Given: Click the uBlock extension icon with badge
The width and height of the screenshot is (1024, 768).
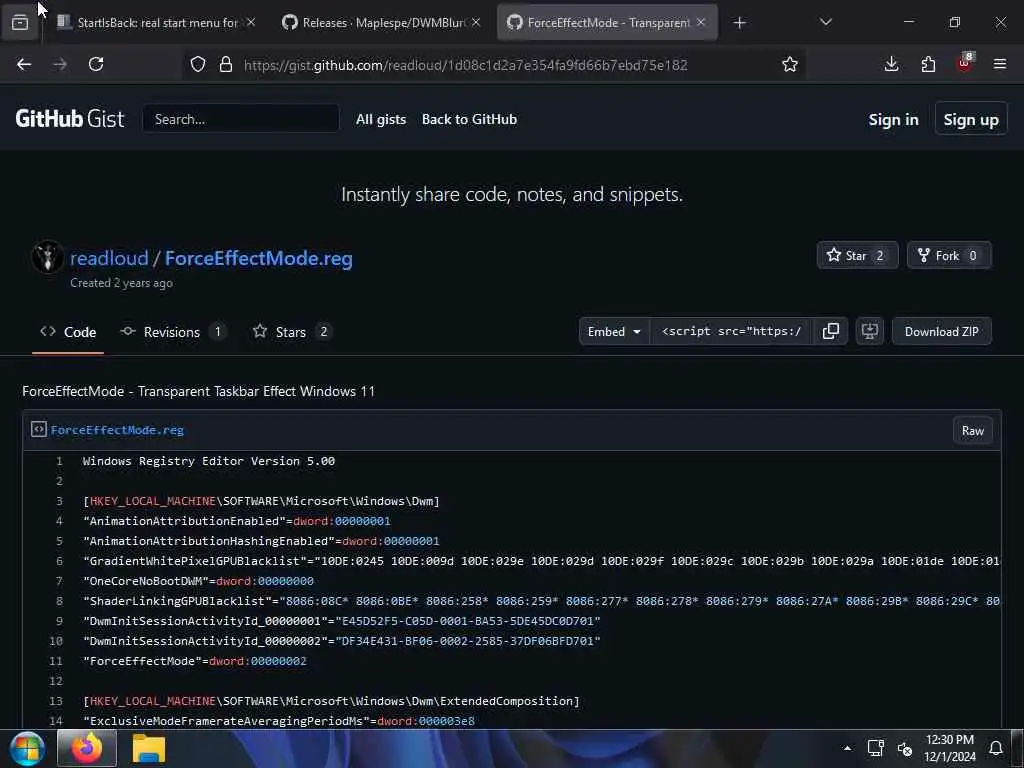Looking at the screenshot, I should pos(965,64).
